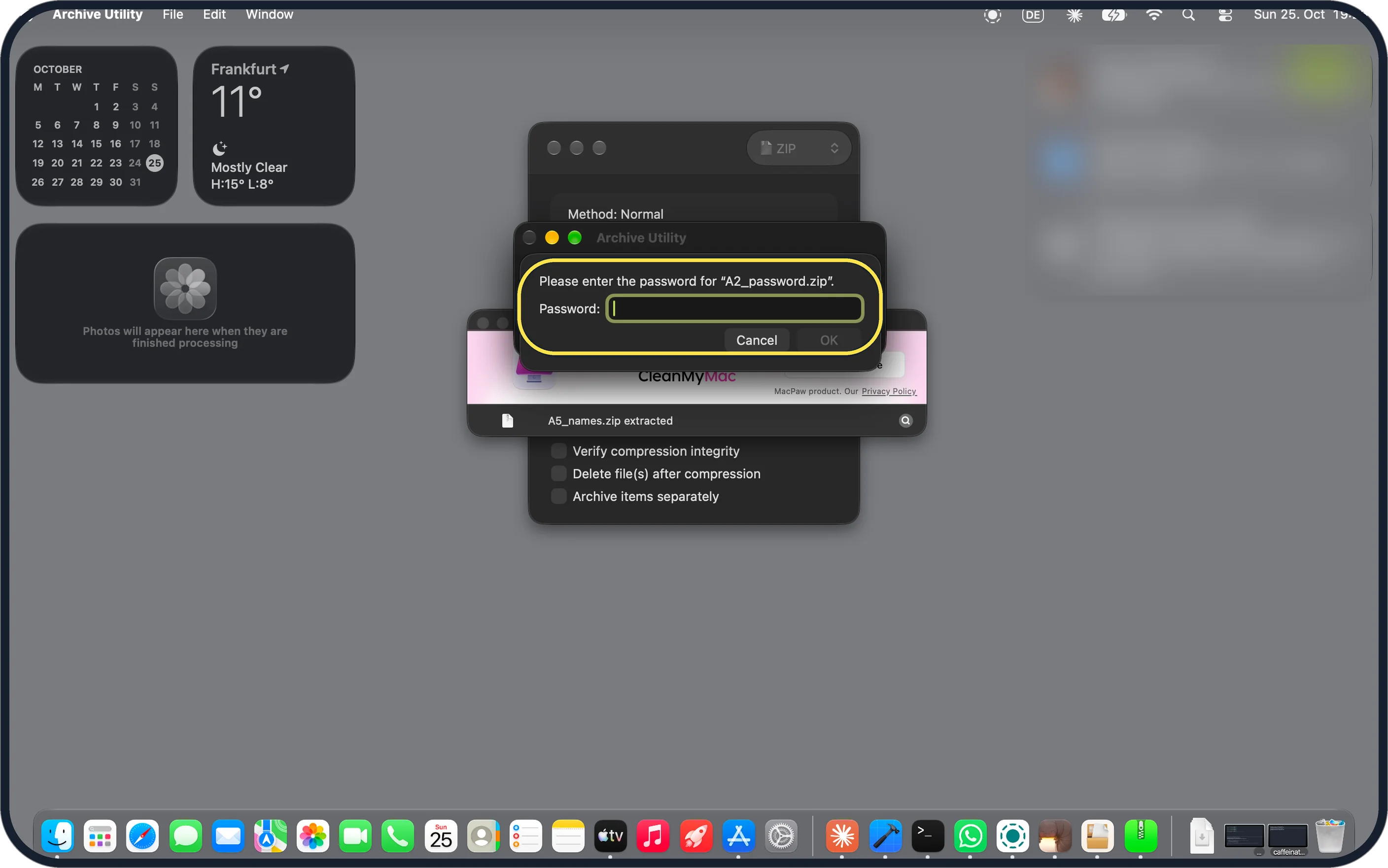
Task: Open the green Archive Utility zipper Dock icon
Action: (1140, 835)
